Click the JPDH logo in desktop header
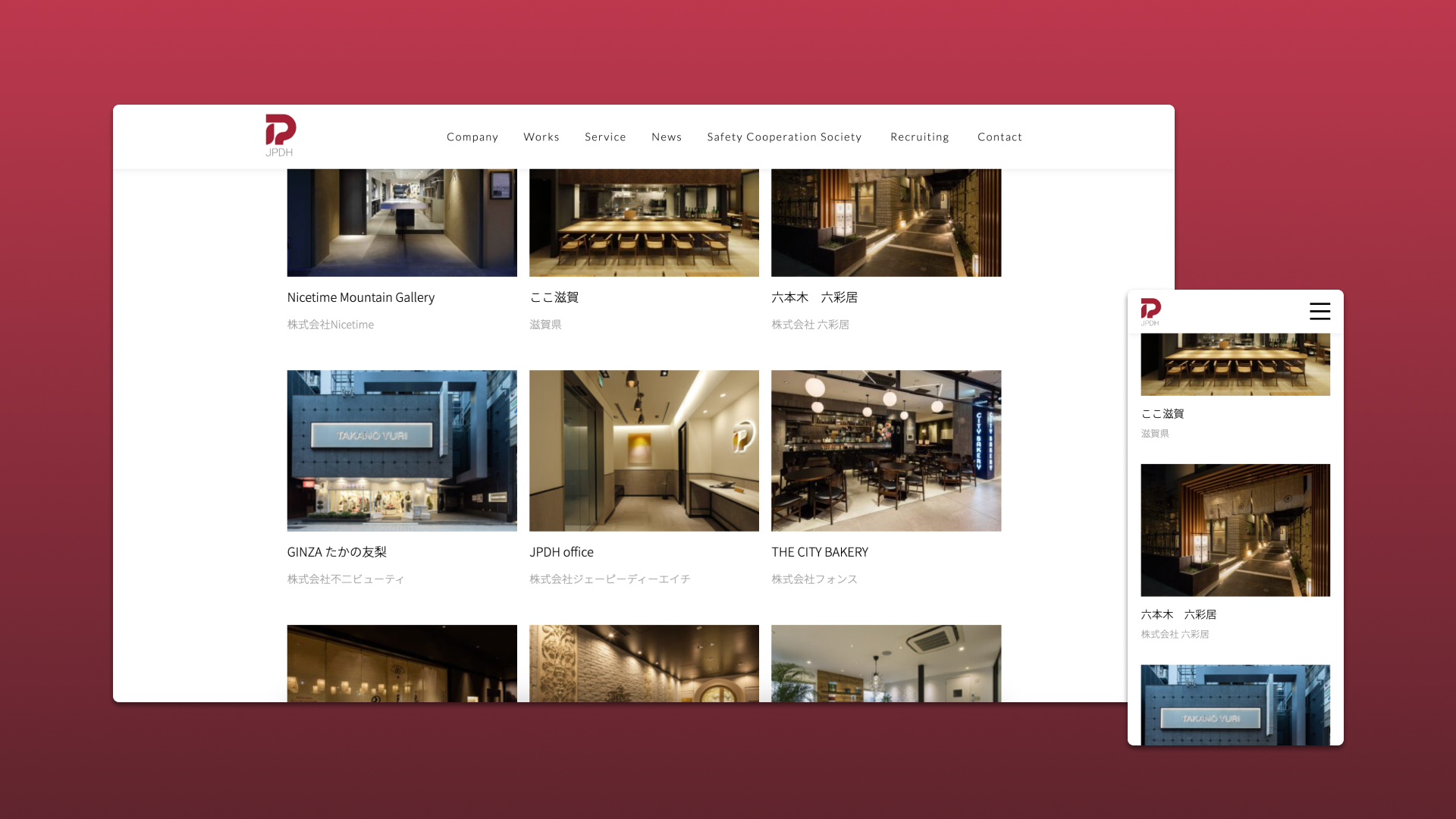The image size is (1456, 819). click(280, 135)
